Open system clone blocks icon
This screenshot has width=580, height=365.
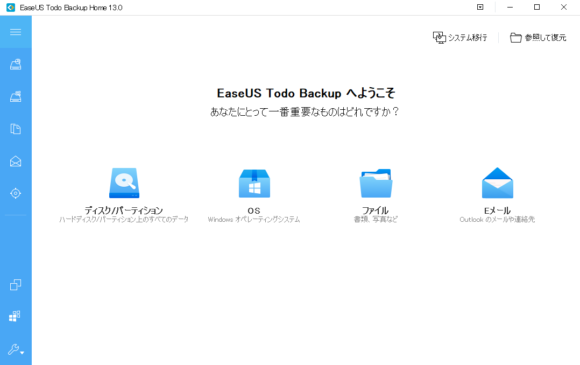(15, 316)
